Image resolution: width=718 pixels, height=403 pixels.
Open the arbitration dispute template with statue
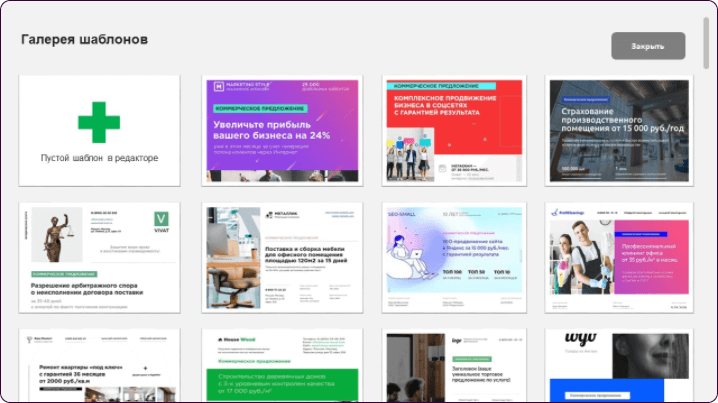click(99, 258)
